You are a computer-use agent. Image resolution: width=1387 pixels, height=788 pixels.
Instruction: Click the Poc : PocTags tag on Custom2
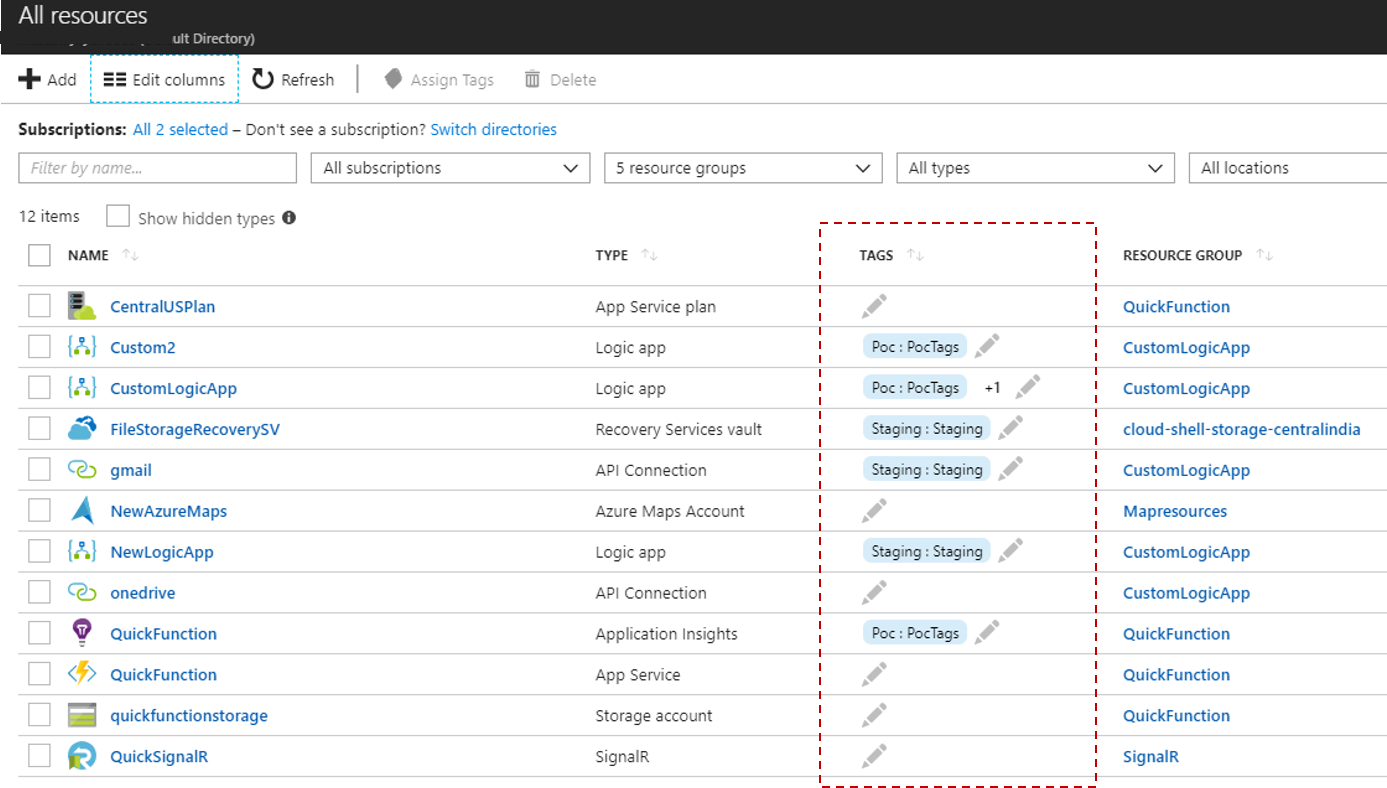click(915, 347)
